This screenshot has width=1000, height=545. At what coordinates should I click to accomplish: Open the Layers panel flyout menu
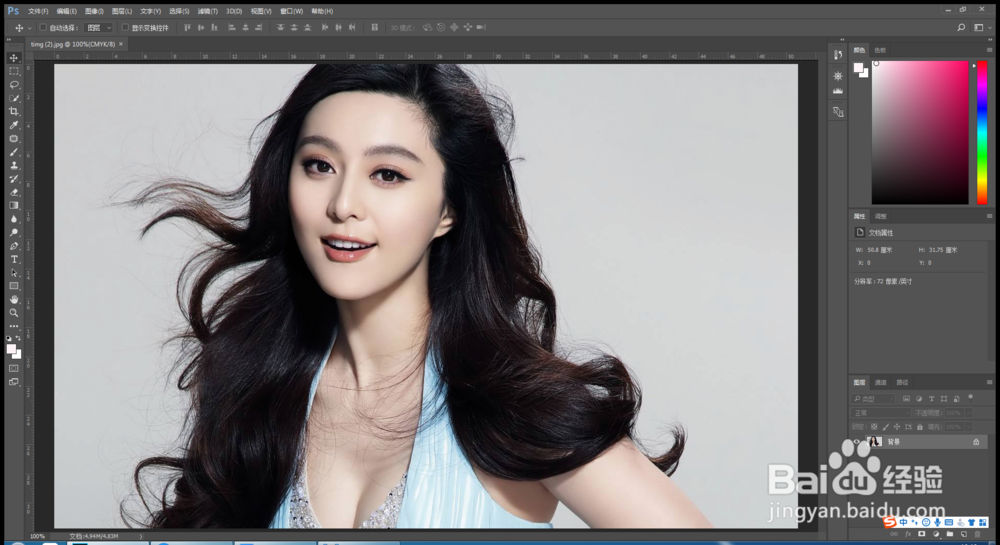(989, 382)
